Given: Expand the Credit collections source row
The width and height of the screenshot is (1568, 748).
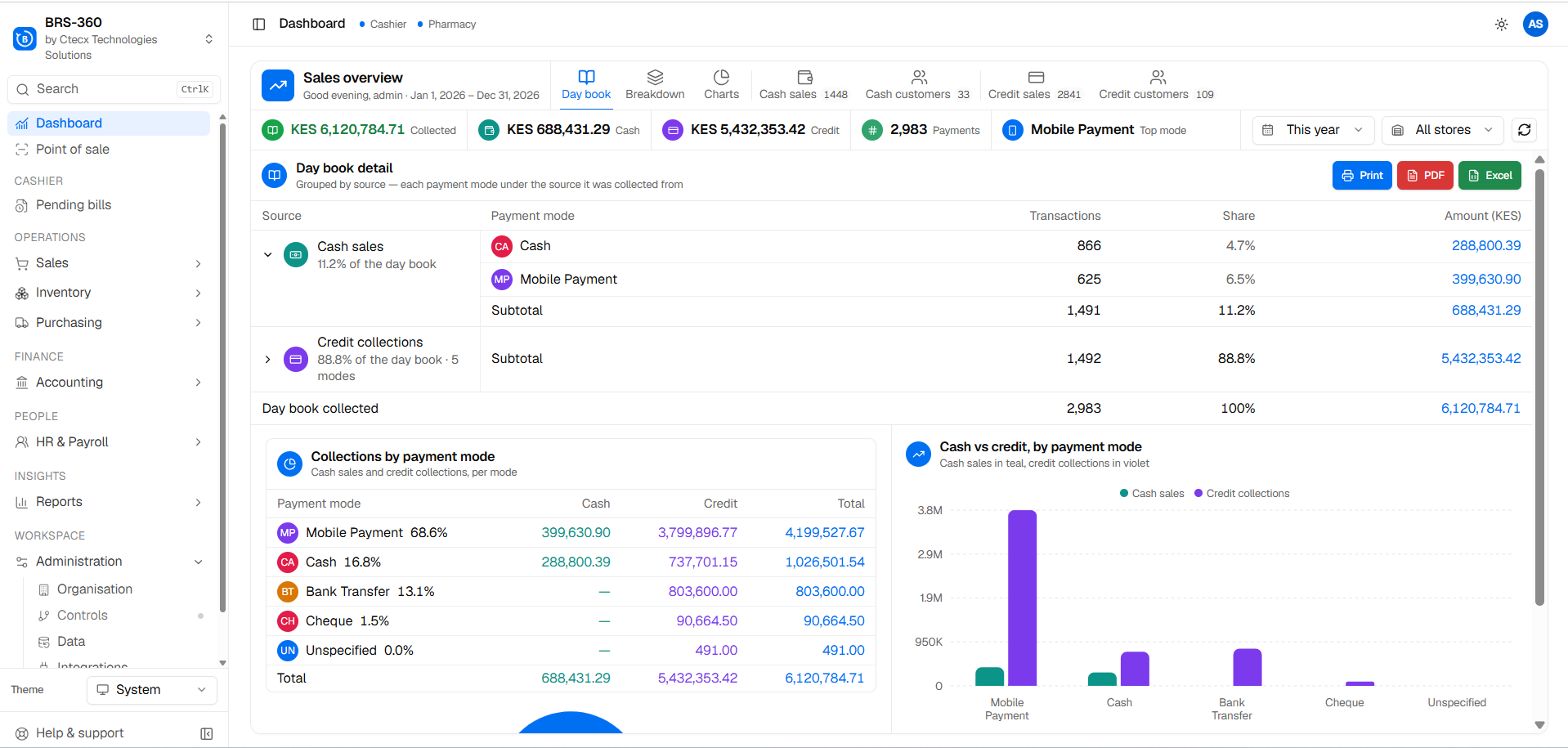Looking at the screenshot, I should [x=267, y=360].
